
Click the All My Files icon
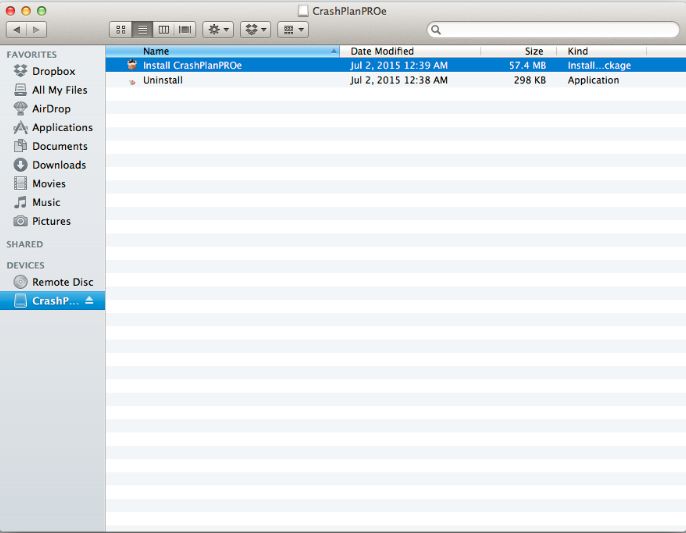pos(20,90)
